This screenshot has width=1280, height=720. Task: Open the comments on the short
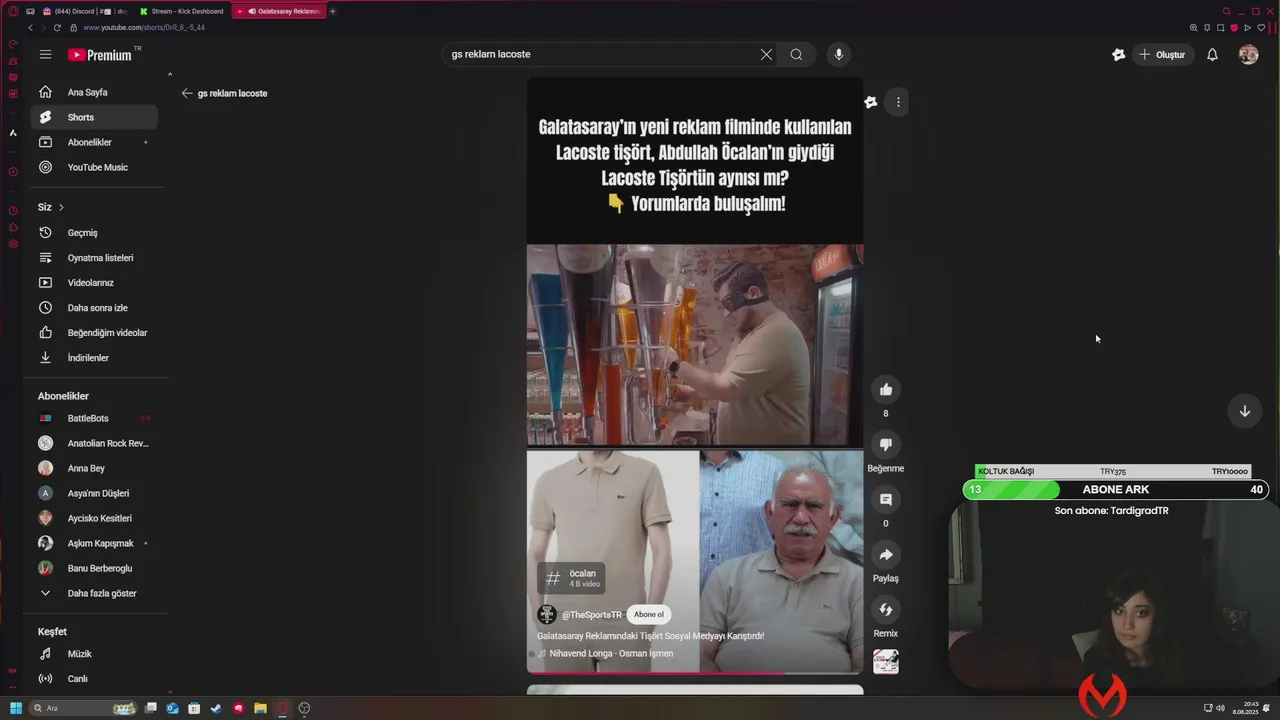pos(885,499)
